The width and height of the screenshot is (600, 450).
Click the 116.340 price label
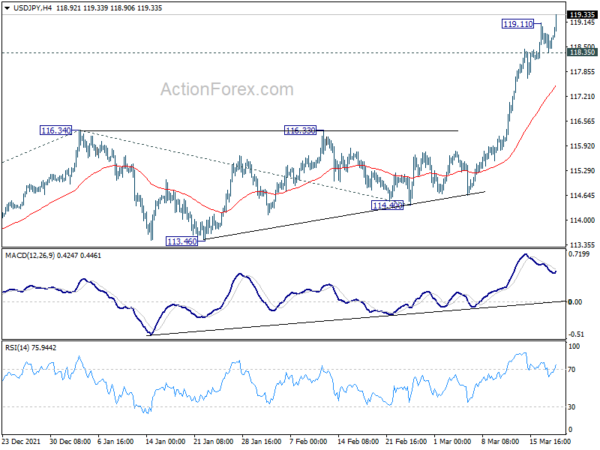click(x=56, y=130)
